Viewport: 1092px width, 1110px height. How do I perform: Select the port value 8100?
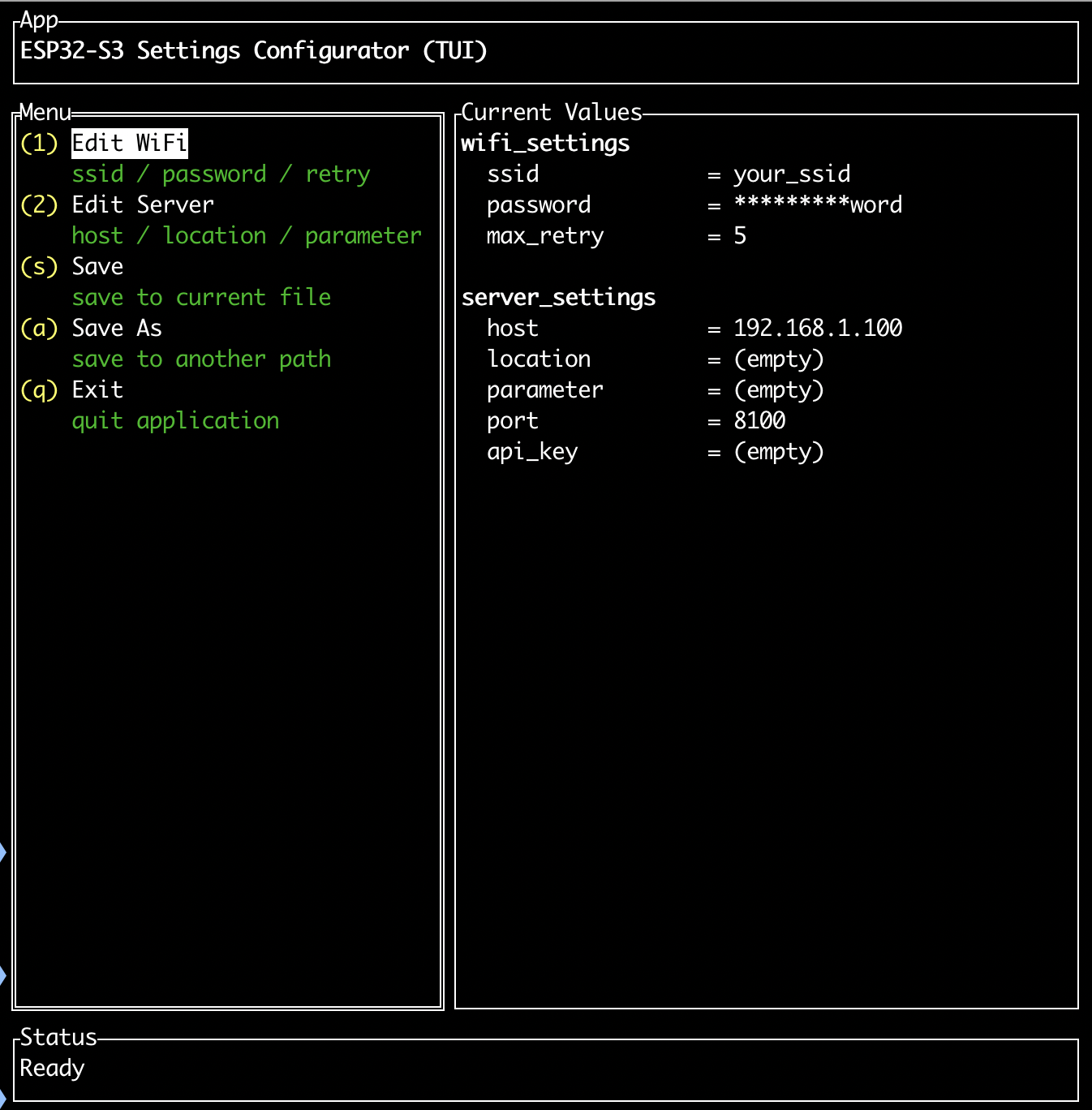coord(759,420)
